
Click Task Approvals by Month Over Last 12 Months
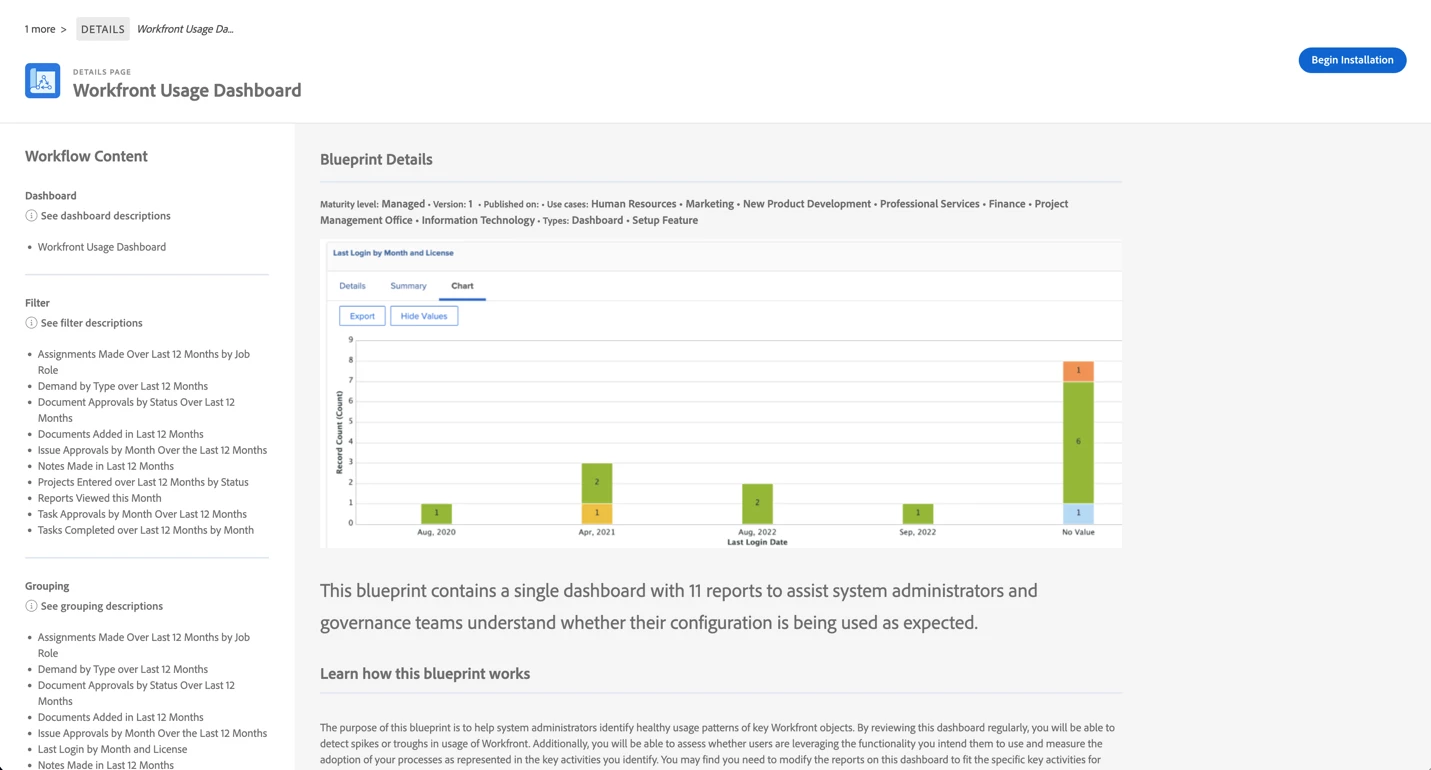point(142,514)
